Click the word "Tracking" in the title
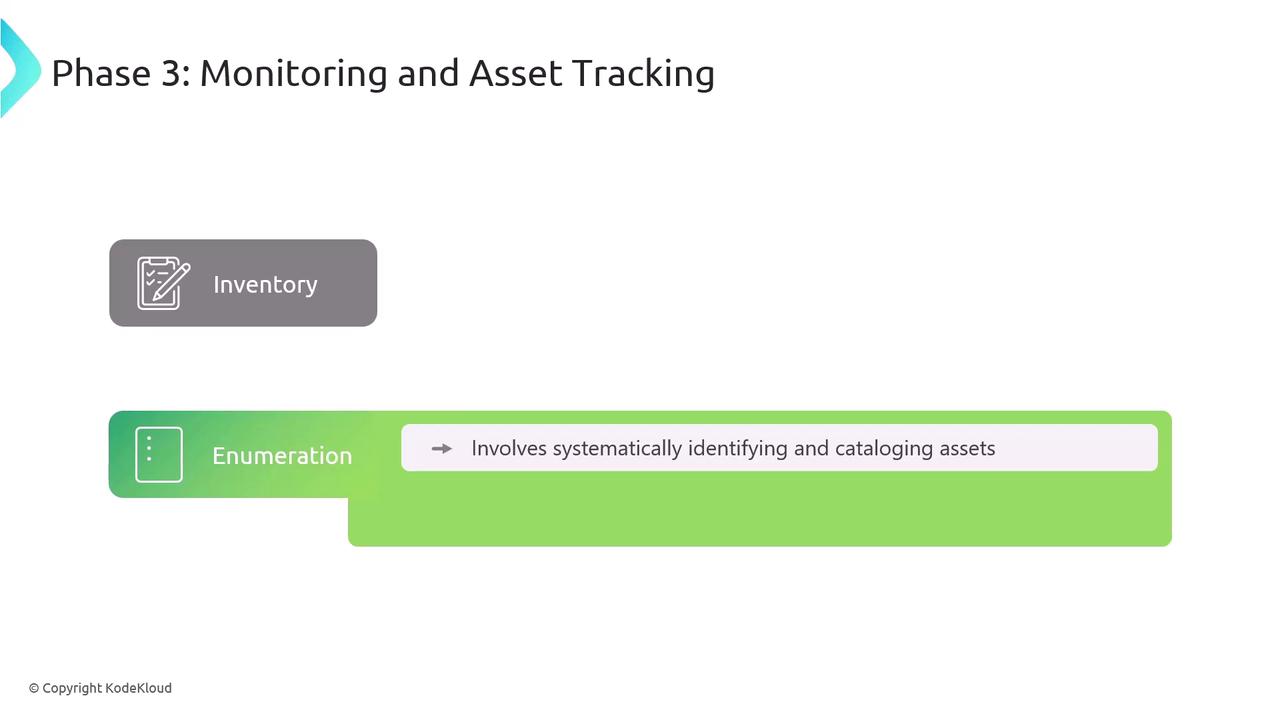This screenshot has width=1280, height=720. tap(643, 73)
